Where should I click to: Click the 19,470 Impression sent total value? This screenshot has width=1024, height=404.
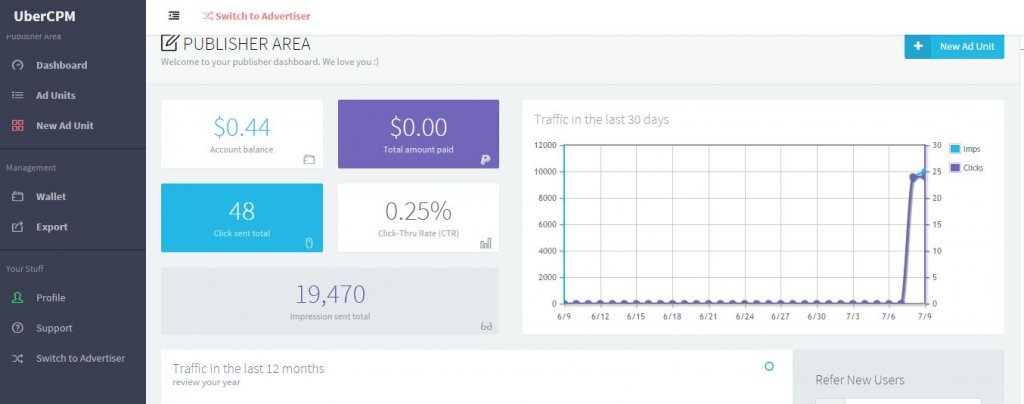coord(330,294)
